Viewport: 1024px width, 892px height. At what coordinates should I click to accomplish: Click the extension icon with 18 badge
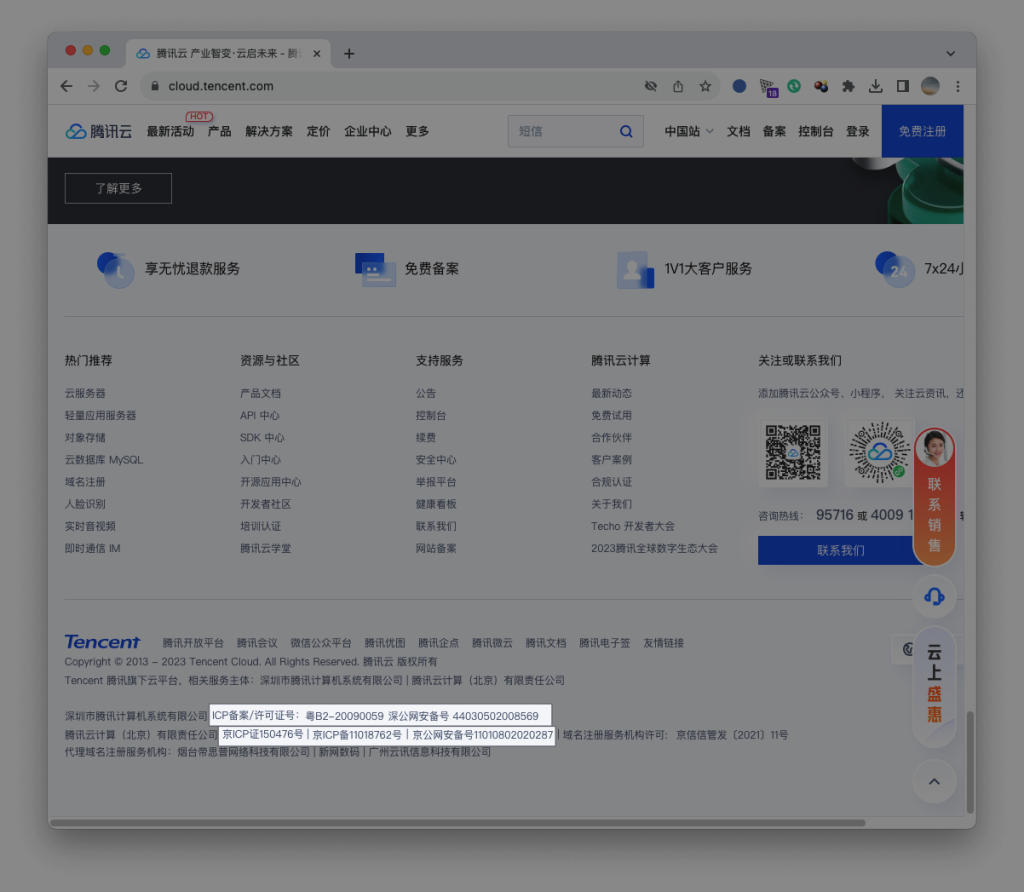tap(768, 88)
